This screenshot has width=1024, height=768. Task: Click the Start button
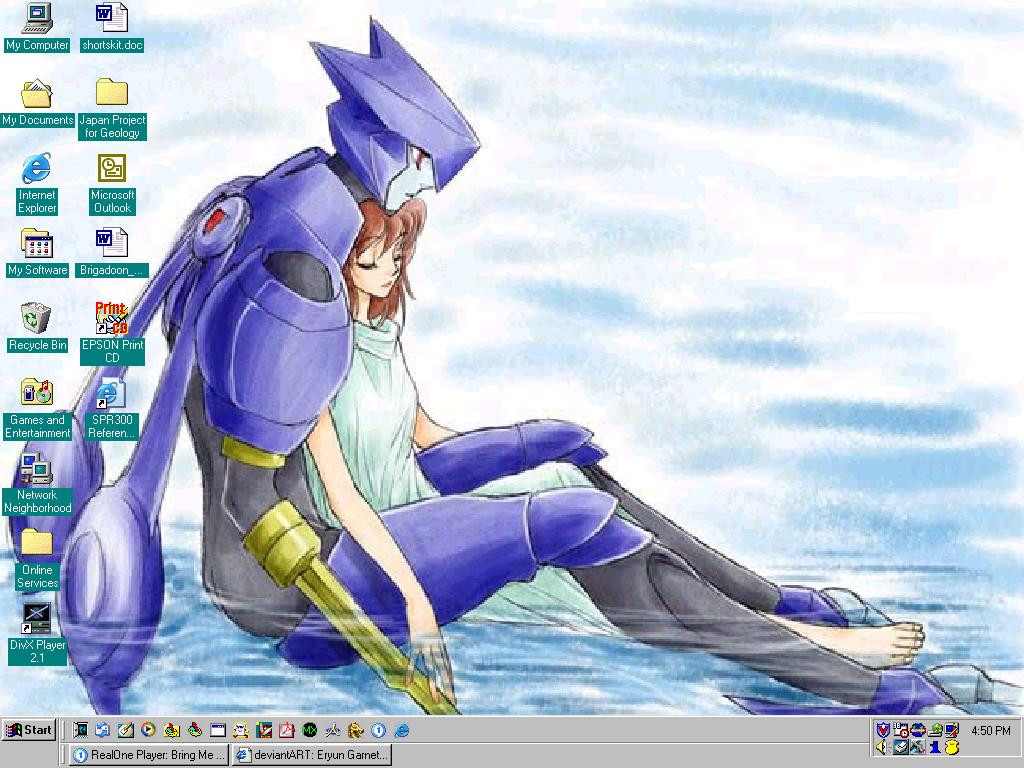coord(29,730)
